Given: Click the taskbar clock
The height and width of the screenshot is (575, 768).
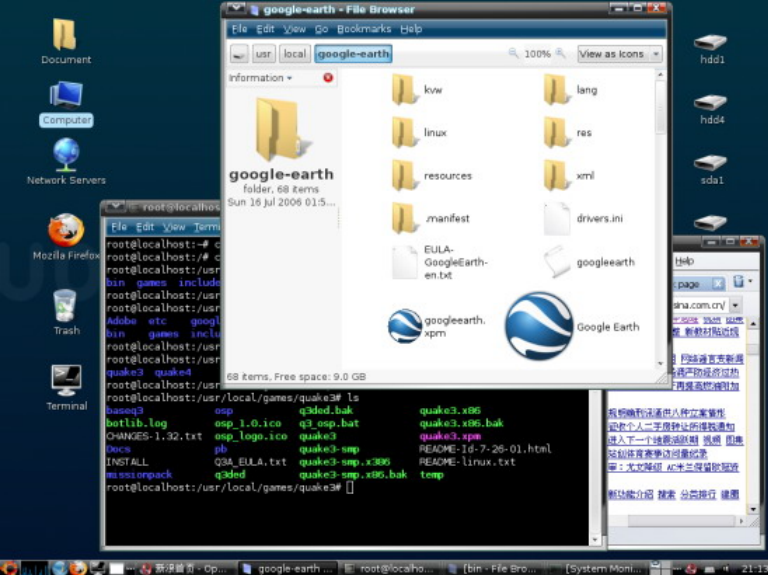Looking at the screenshot, I should (x=754, y=569).
